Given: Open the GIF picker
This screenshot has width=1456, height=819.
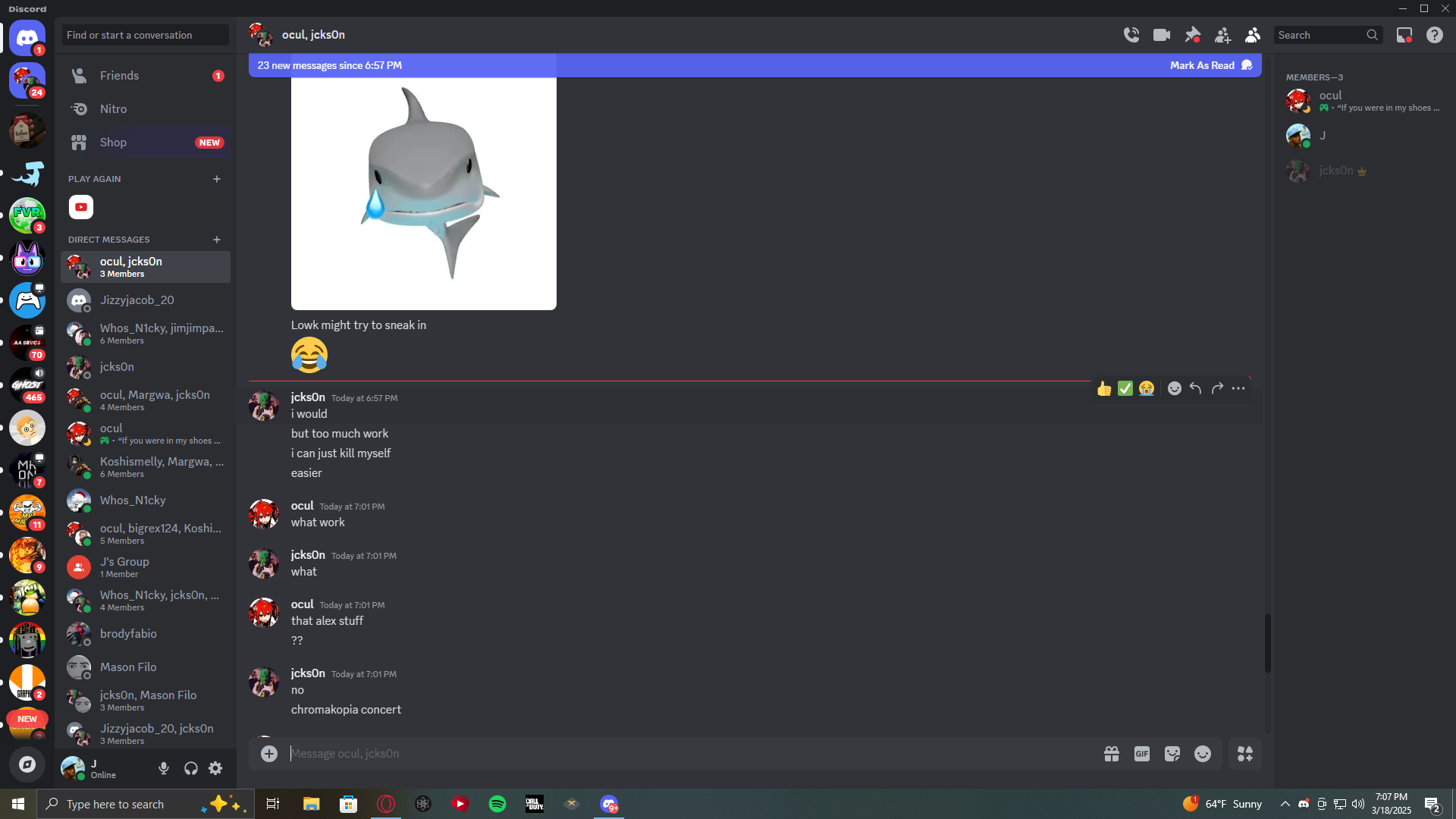Looking at the screenshot, I should (1142, 754).
